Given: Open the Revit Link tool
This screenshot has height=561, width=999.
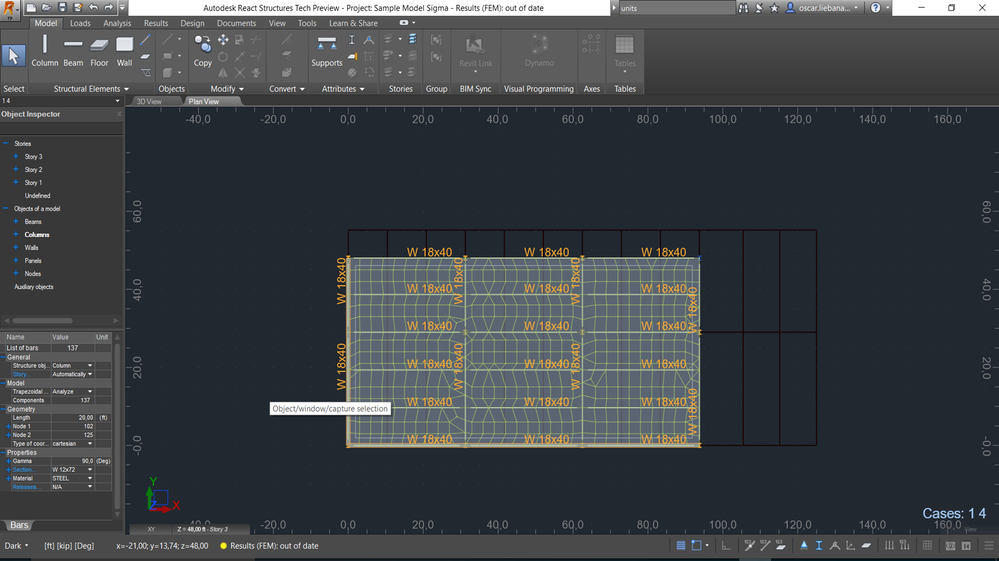Looking at the screenshot, I should [475, 52].
